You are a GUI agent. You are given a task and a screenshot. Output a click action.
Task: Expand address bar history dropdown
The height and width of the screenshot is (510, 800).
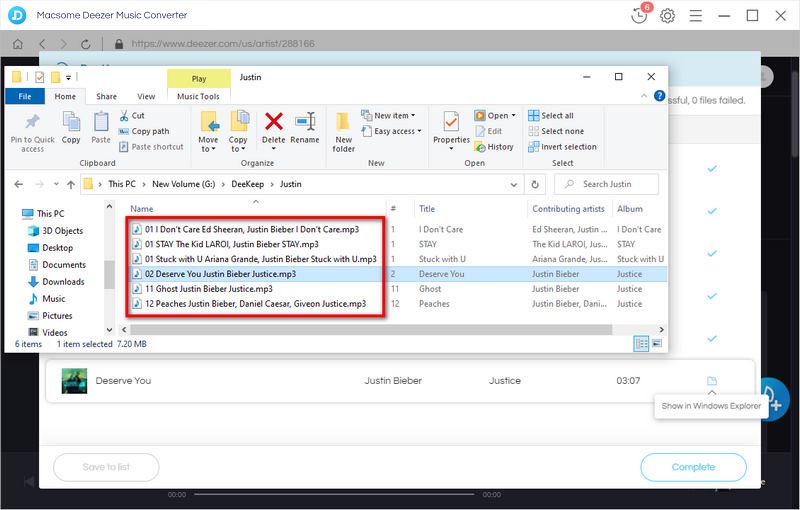(514, 185)
